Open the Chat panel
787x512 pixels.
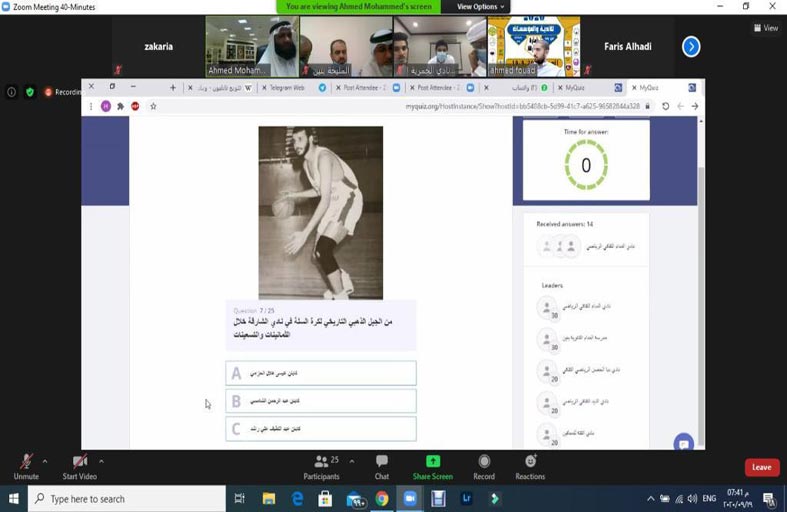[381, 465]
